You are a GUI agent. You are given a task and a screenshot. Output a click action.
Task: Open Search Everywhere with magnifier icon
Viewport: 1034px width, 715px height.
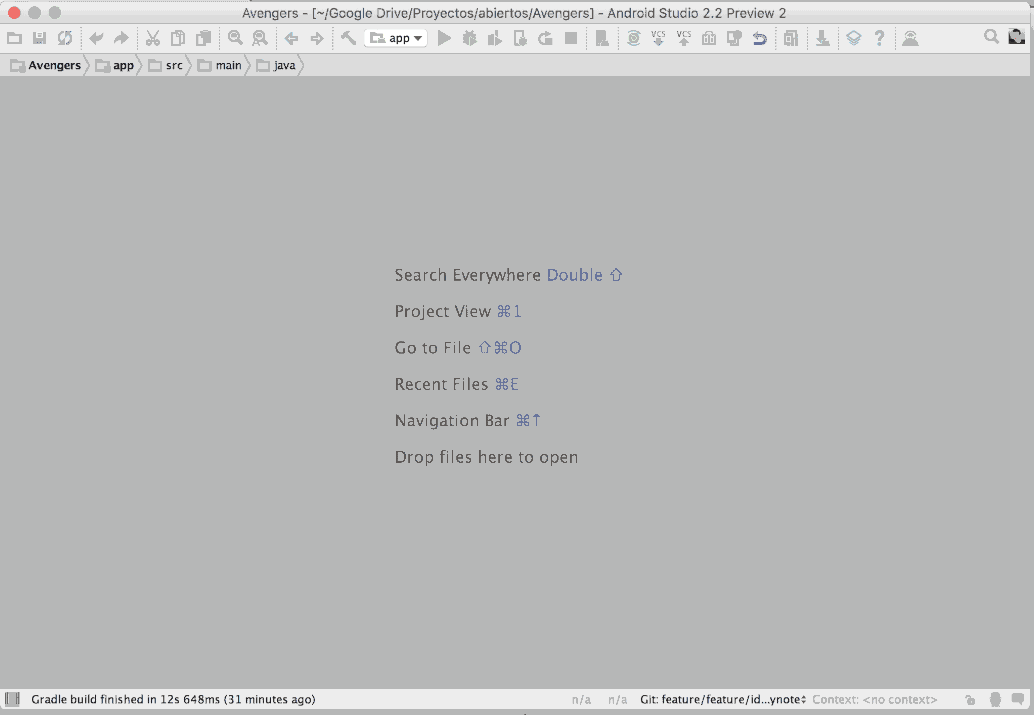coord(990,36)
